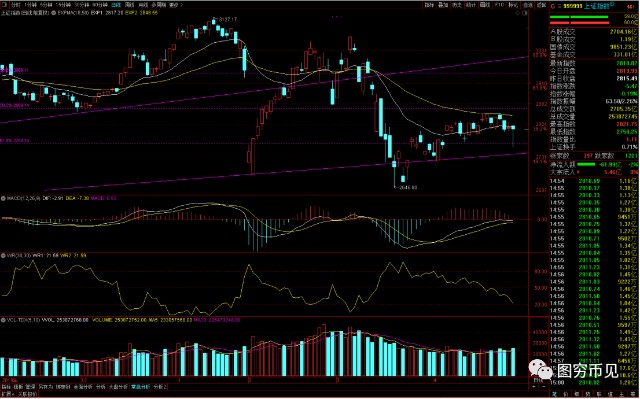Click the 净流入额 bar row

tap(593, 164)
